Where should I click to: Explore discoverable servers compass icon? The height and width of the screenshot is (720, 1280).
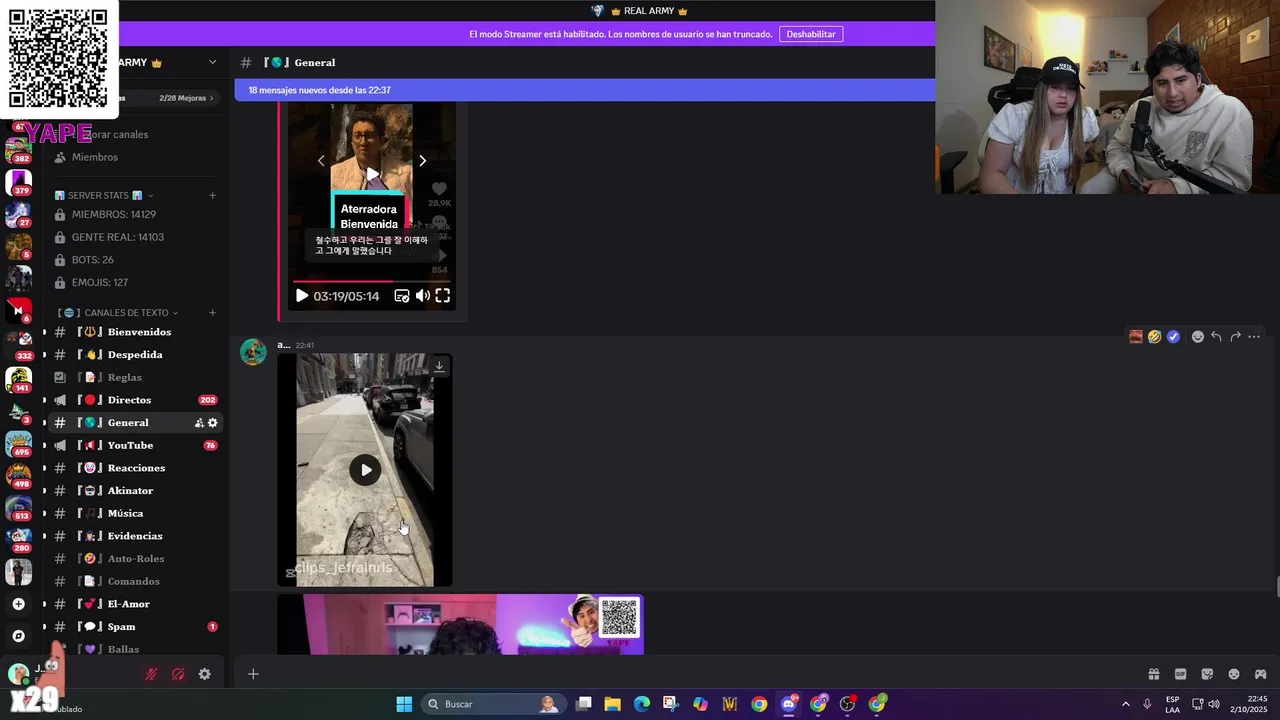(x=18, y=636)
